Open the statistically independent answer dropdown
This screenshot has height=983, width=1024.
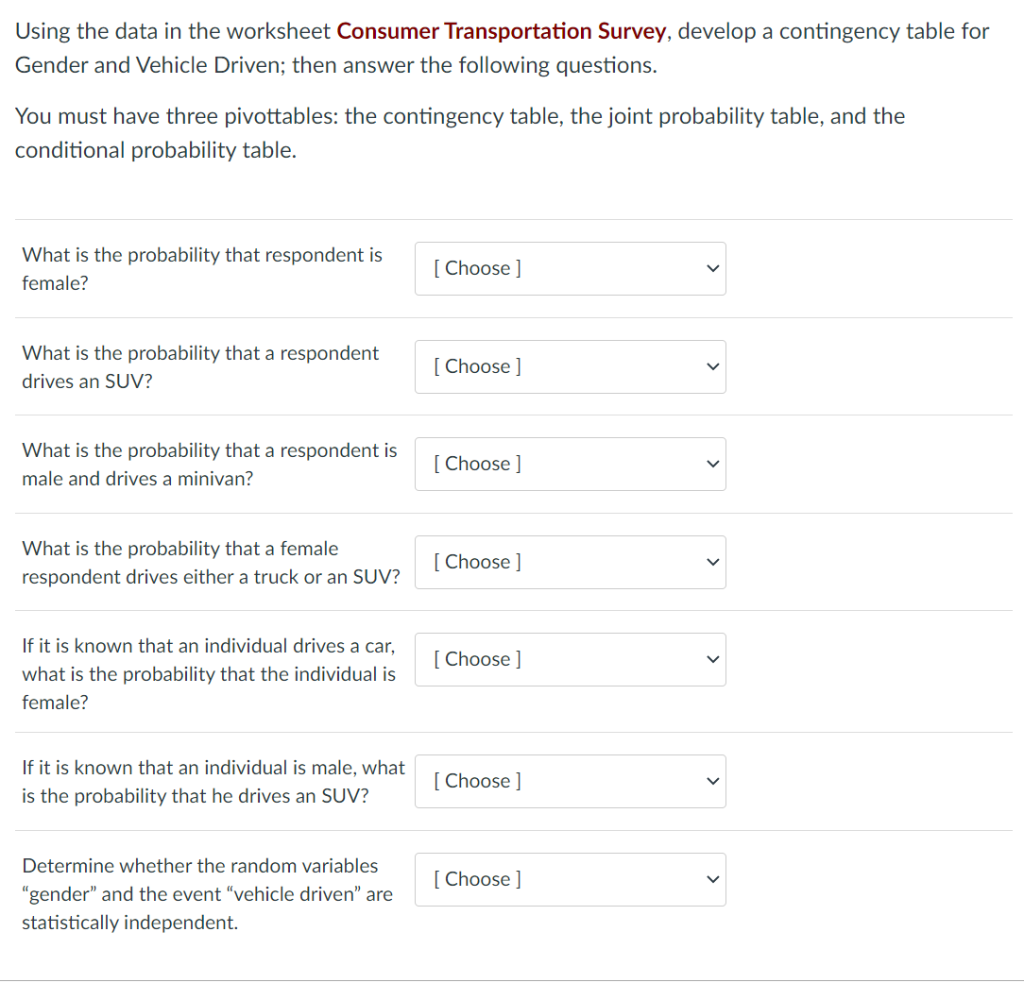pyautogui.click(x=570, y=879)
